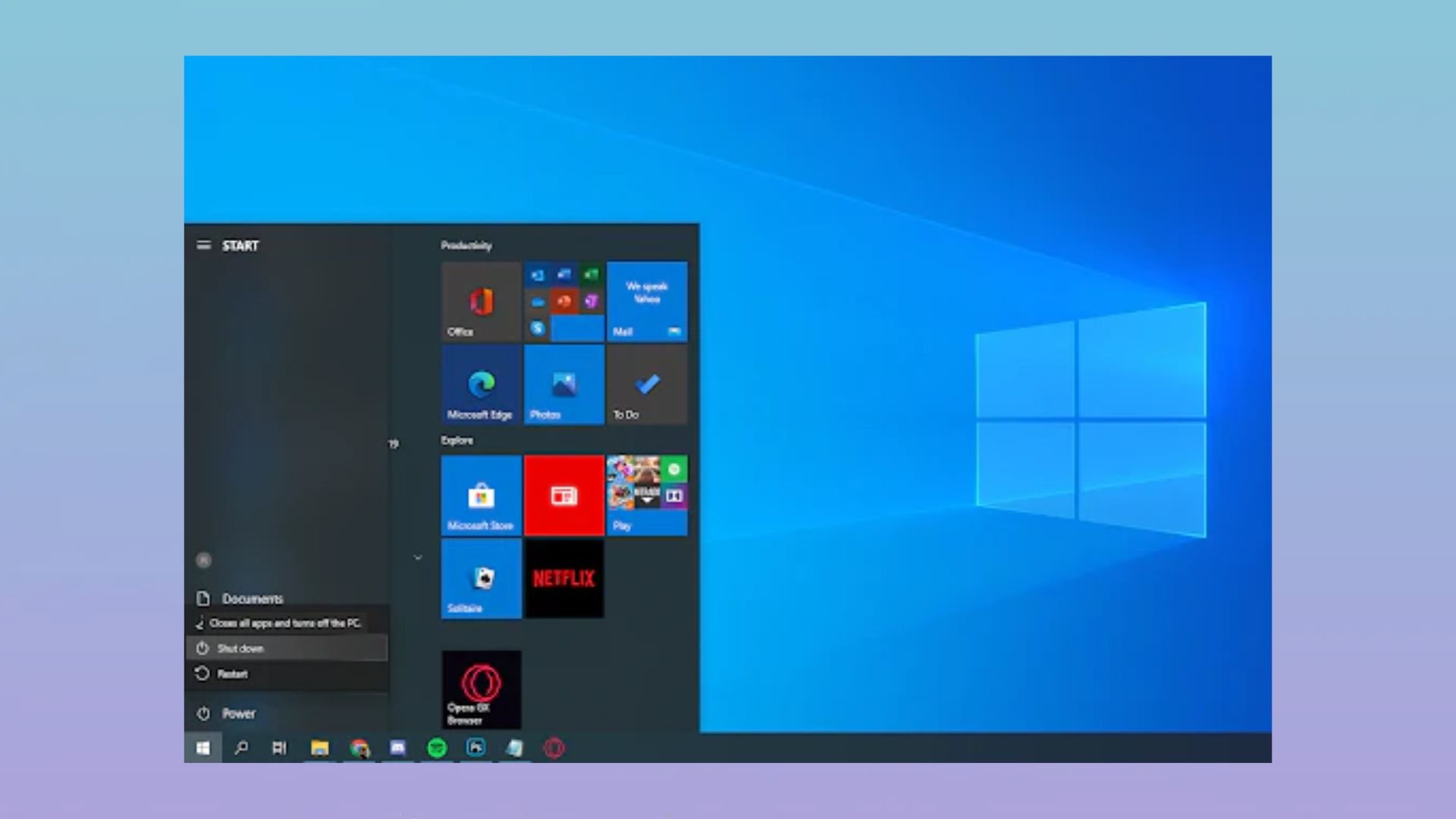Launch the Solitaire tile

coord(481,579)
